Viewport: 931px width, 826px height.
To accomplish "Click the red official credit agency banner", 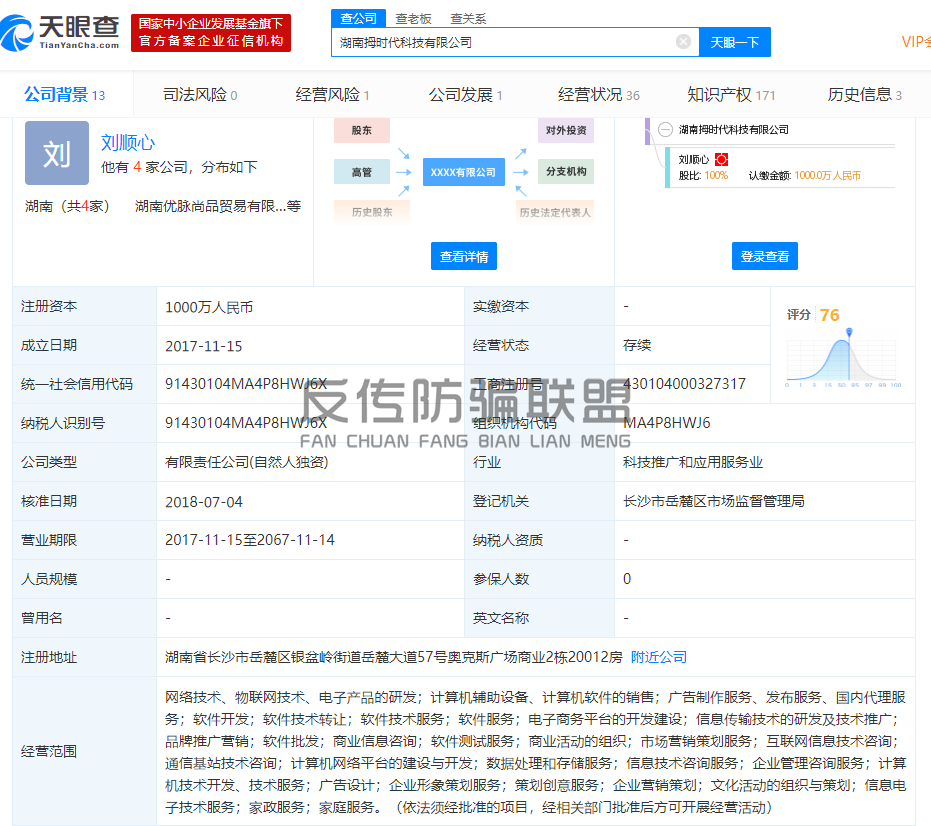I will click(x=211, y=32).
